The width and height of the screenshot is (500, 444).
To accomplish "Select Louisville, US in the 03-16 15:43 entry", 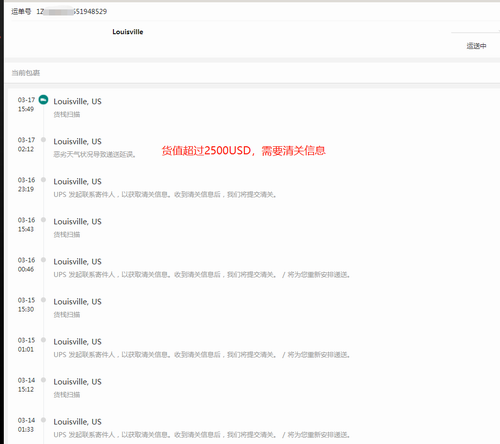I will tap(77, 221).
